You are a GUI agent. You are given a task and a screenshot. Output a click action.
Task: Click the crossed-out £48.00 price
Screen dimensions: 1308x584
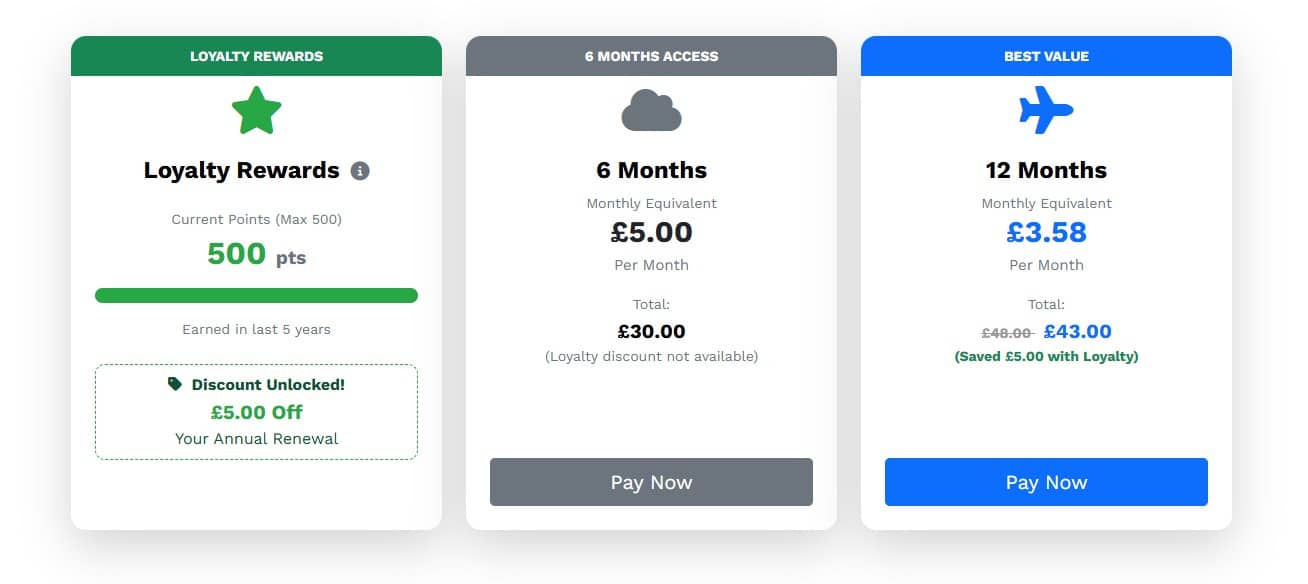click(1006, 333)
